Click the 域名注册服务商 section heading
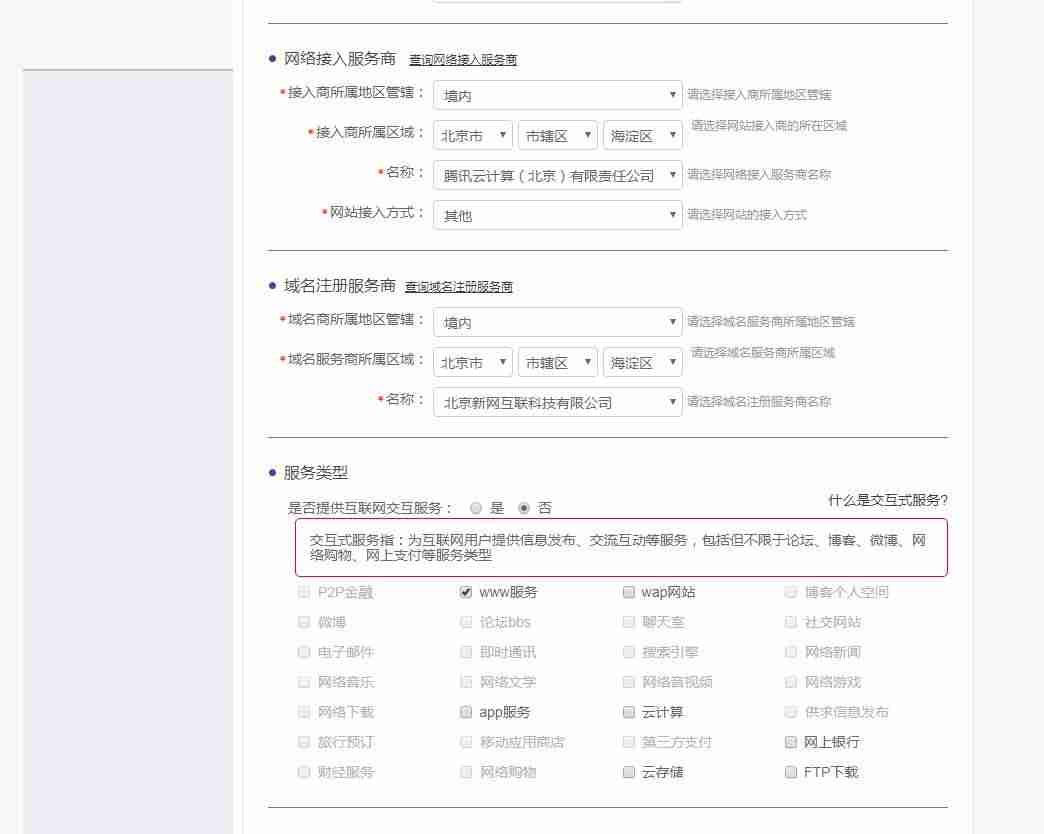Viewport: 1044px width, 834px height. coord(340,286)
